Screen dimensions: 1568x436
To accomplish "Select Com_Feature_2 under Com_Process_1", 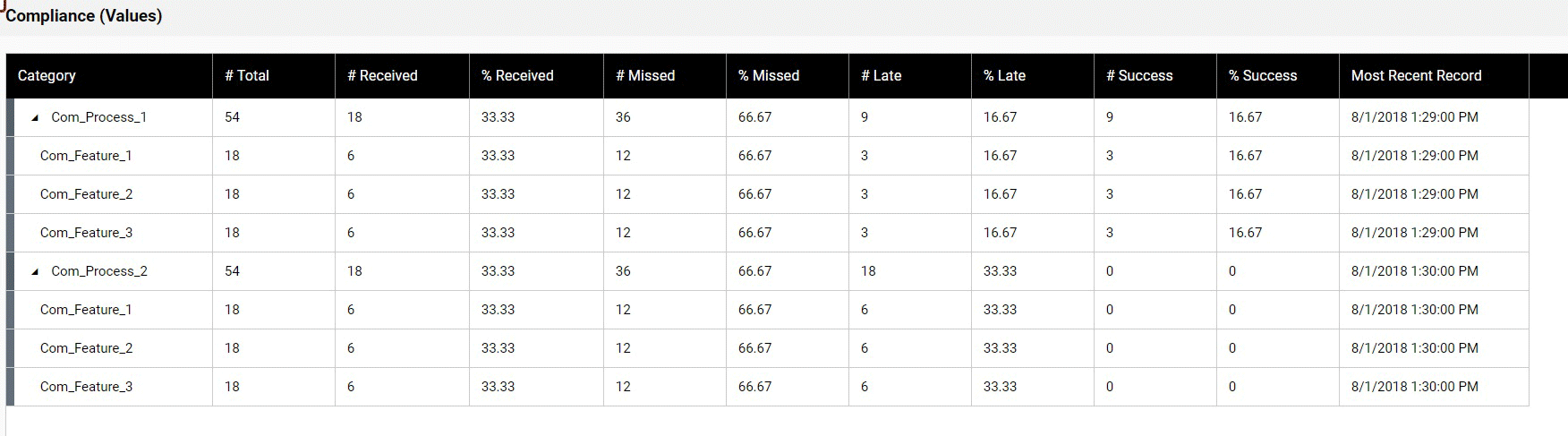I will tap(86, 194).
